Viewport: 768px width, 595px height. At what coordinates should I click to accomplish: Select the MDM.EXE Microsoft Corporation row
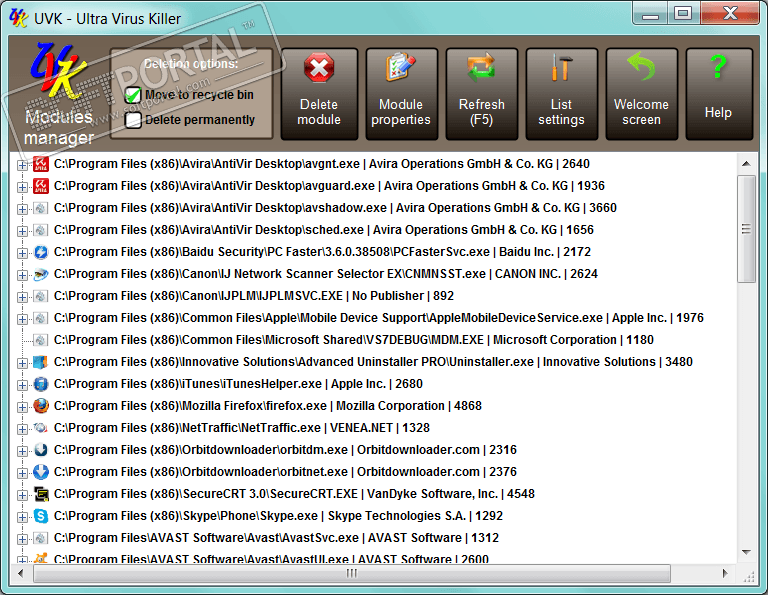click(354, 340)
